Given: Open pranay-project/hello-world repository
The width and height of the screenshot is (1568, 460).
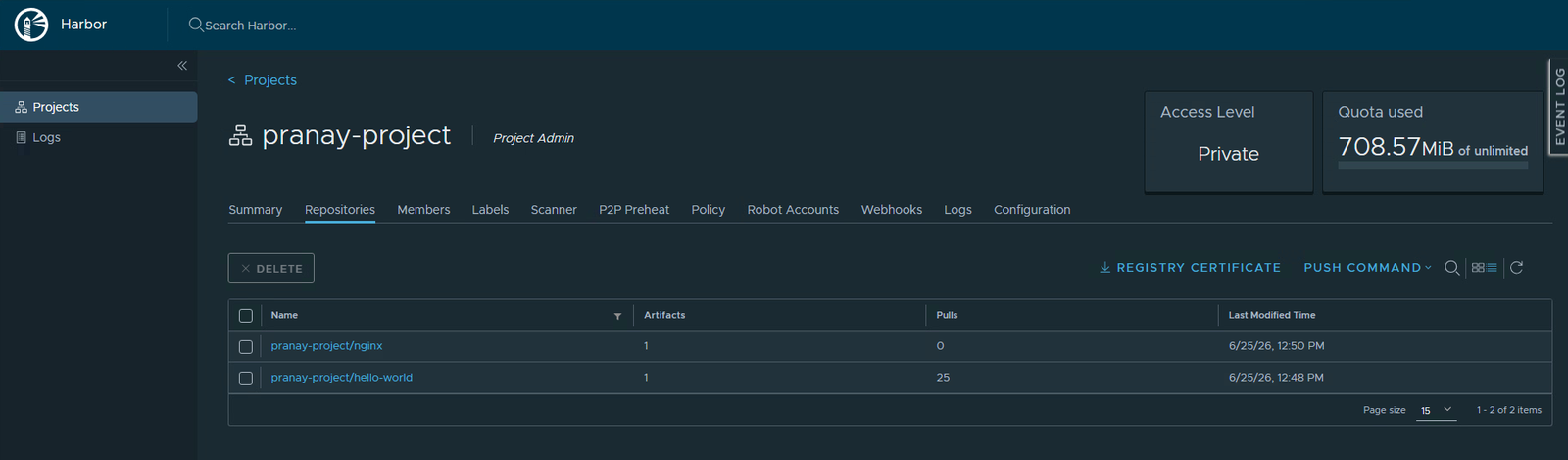Looking at the screenshot, I should pos(342,378).
